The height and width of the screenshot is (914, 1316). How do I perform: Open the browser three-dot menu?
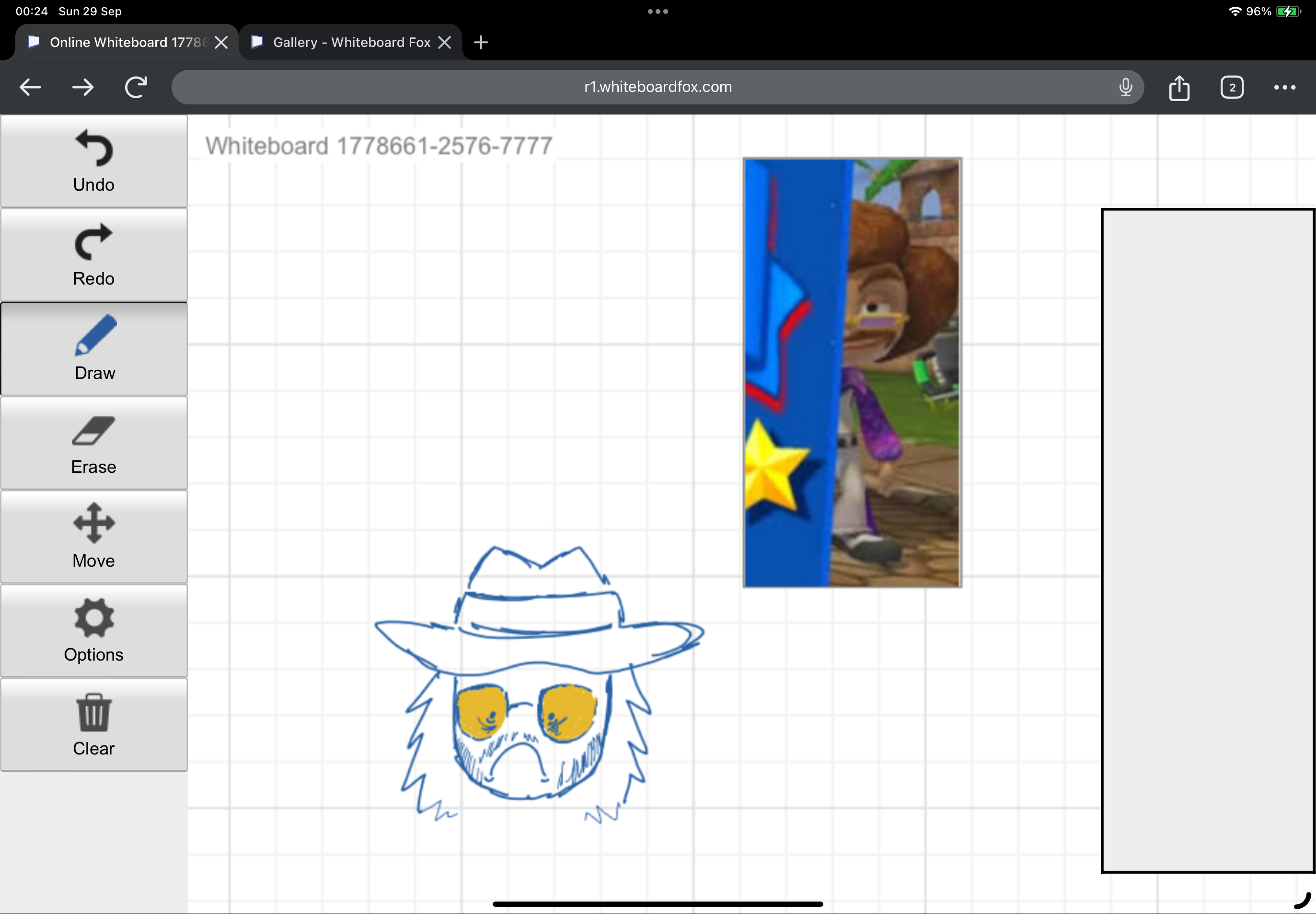1284,88
